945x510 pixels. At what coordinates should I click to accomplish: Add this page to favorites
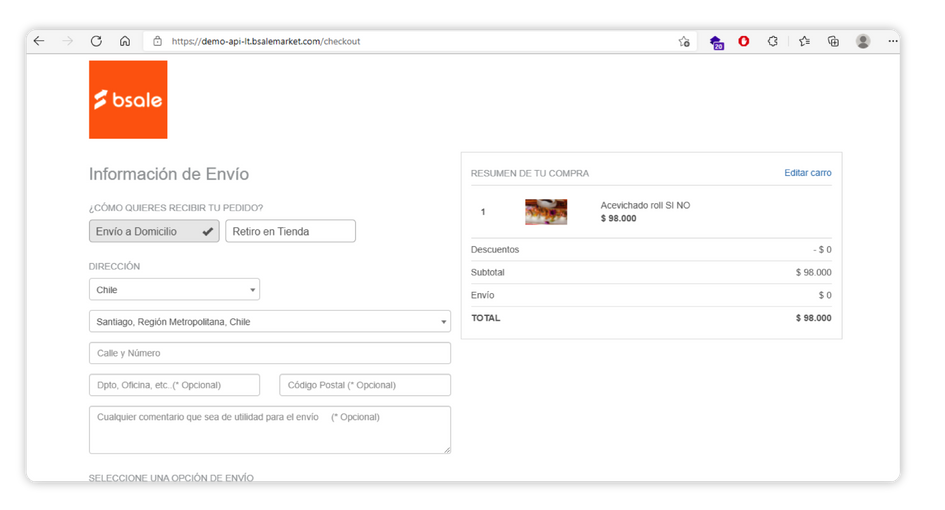[684, 41]
